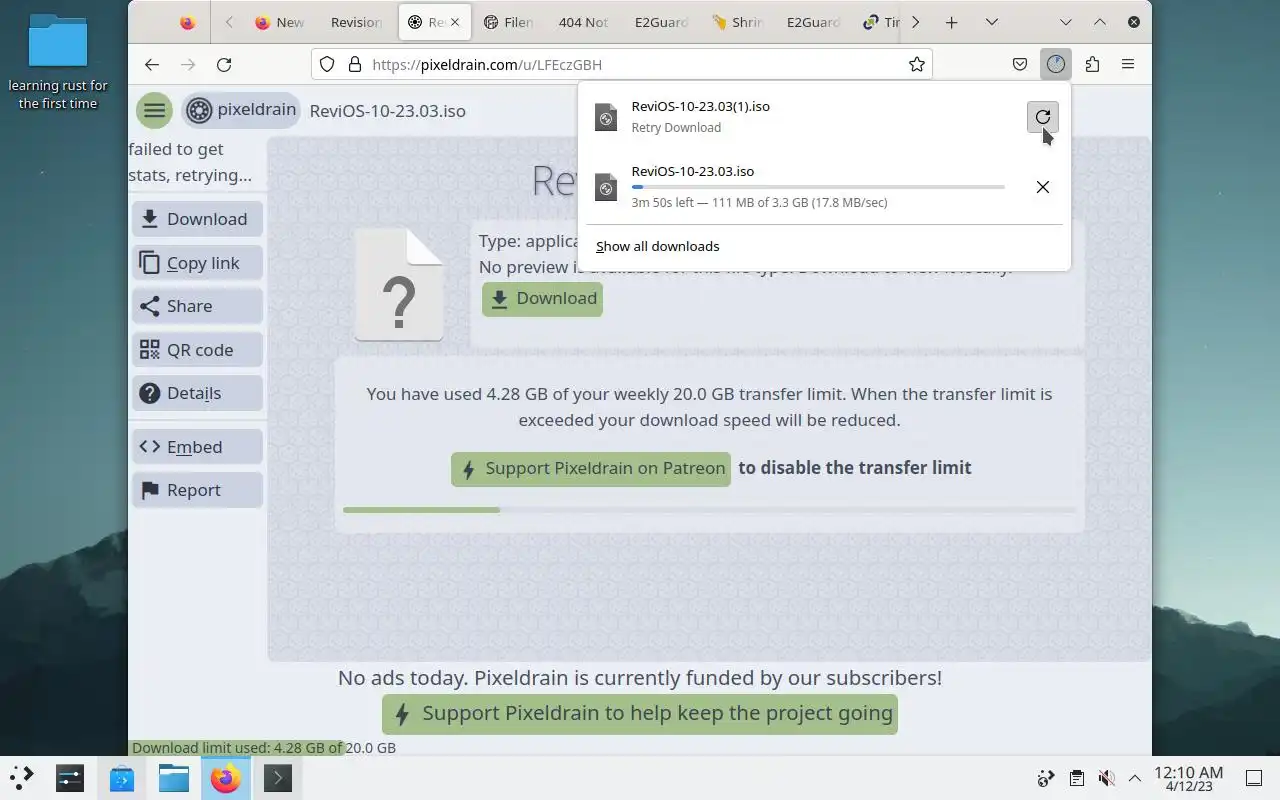
Task: Switch to the Filen tab
Action: (510, 22)
